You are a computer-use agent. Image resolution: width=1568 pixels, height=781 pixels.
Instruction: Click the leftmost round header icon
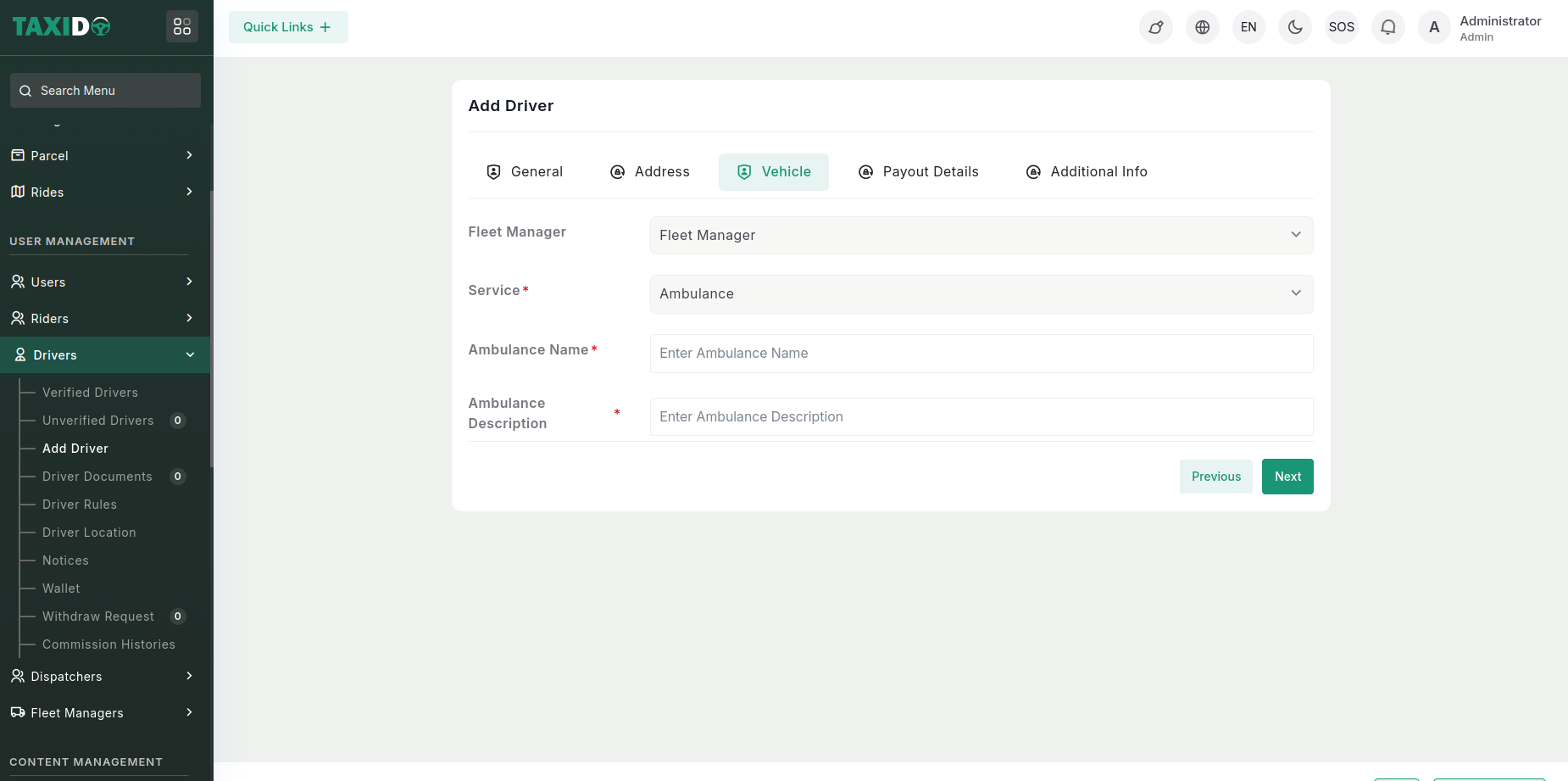tap(1155, 27)
